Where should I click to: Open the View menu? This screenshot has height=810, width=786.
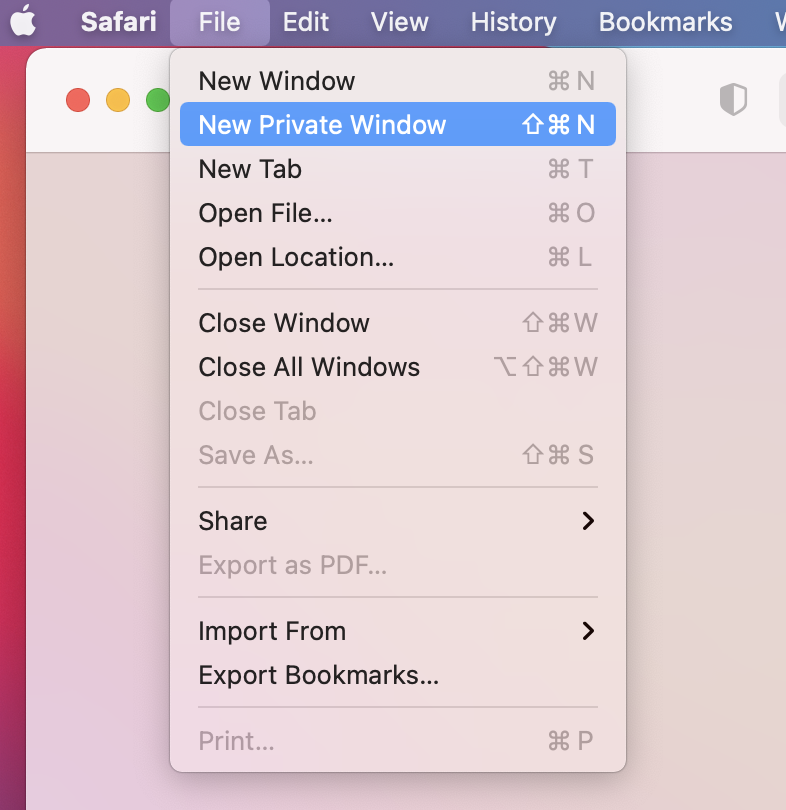pyautogui.click(x=400, y=22)
